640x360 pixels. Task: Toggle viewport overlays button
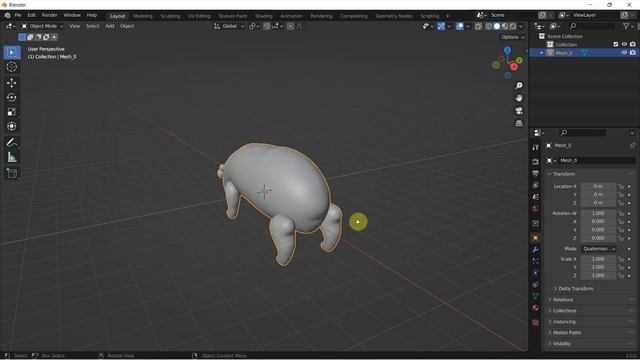point(460,27)
